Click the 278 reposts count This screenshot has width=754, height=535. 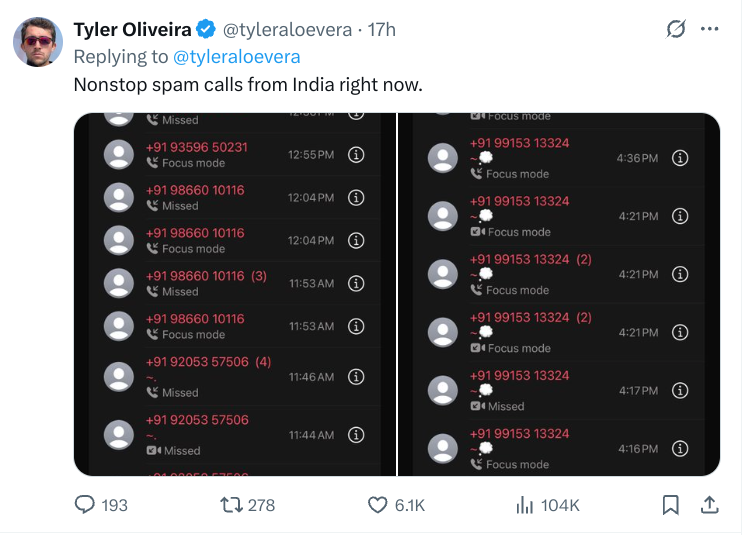click(x=261, y=506)
